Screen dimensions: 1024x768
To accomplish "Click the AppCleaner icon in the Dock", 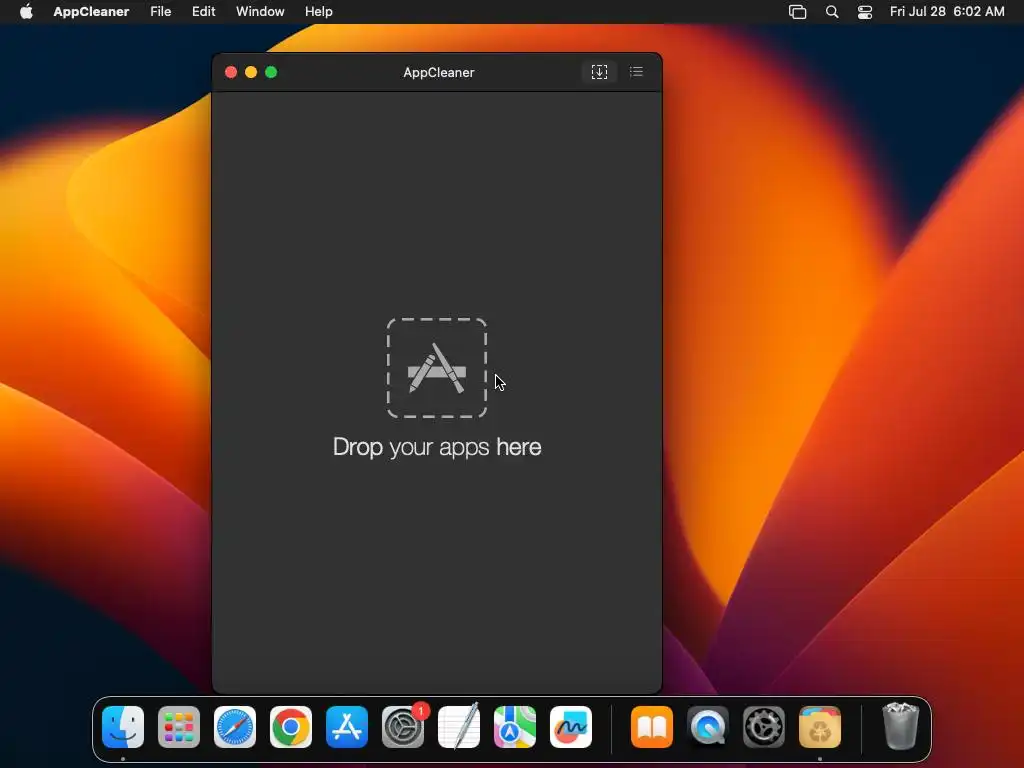I will [x=820, y=727].
